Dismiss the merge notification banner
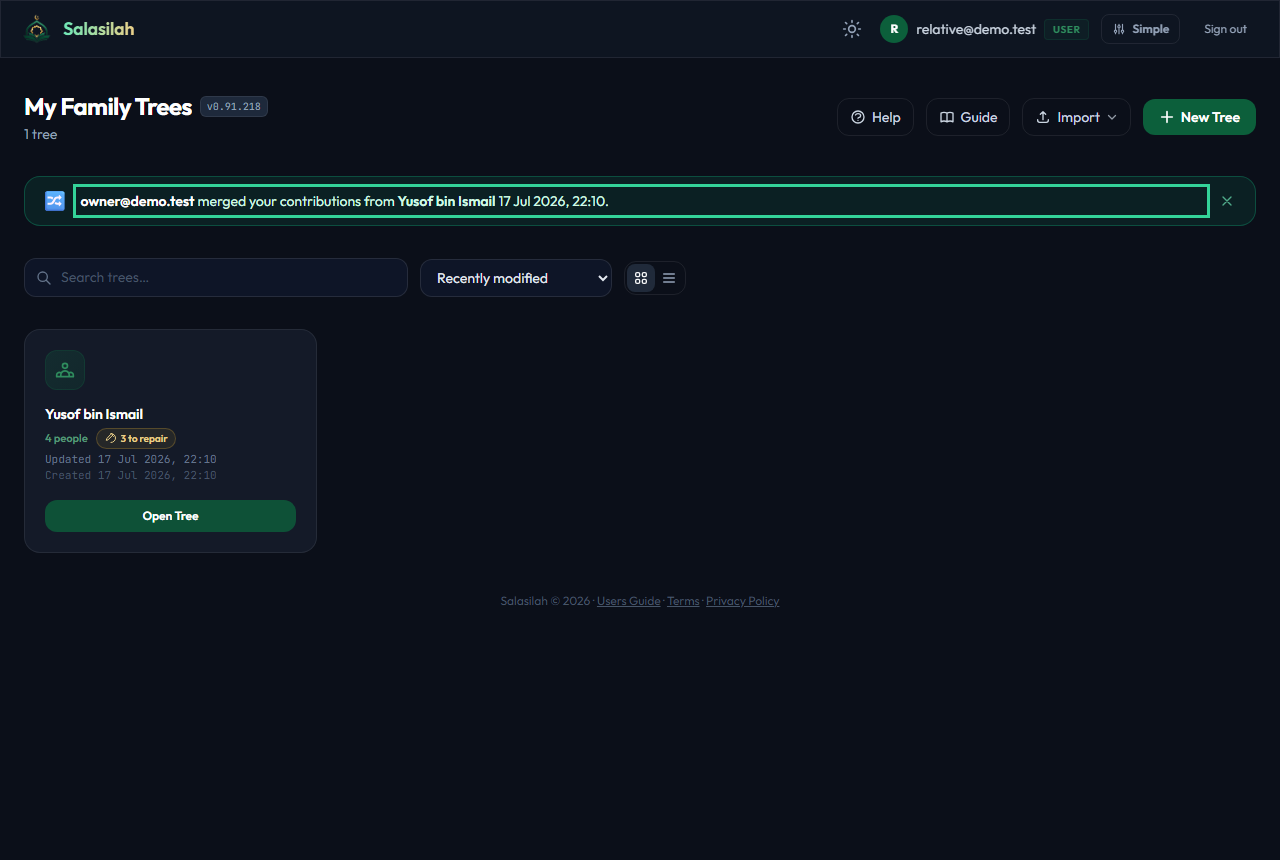The width and height of the screenshot is (1280, 860). (1227, 201)
